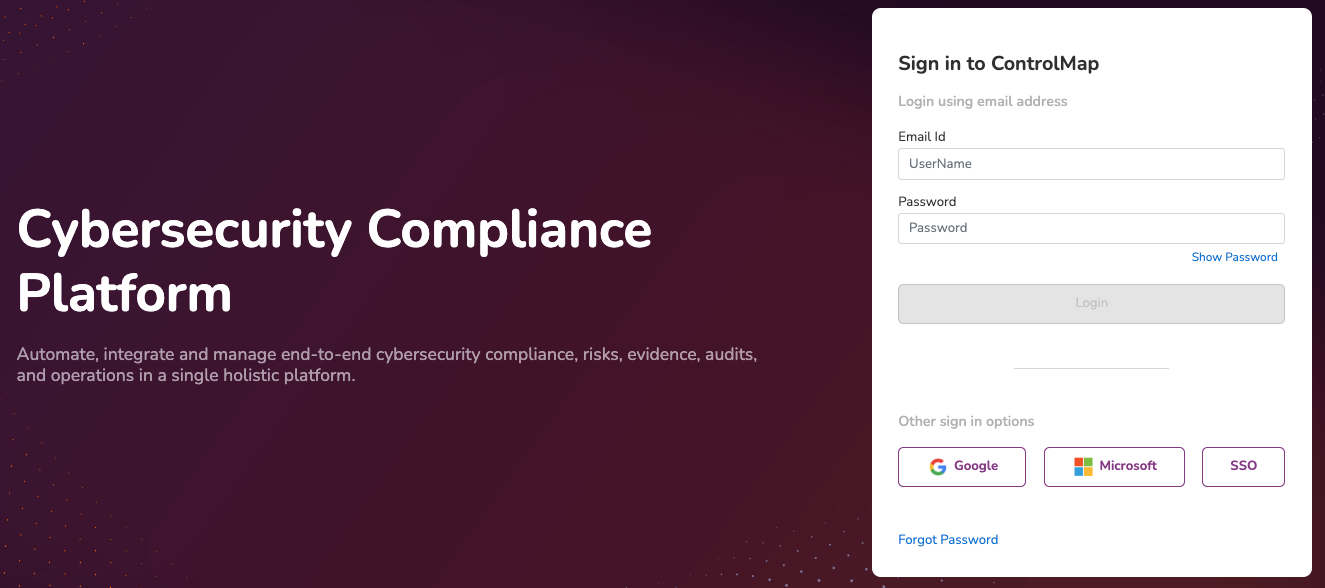Image resolution: width=1325 pixels, height=588 pixels.
Task: Click the grey Login button
Action: pyautogui.click(x=1091, y=303)
